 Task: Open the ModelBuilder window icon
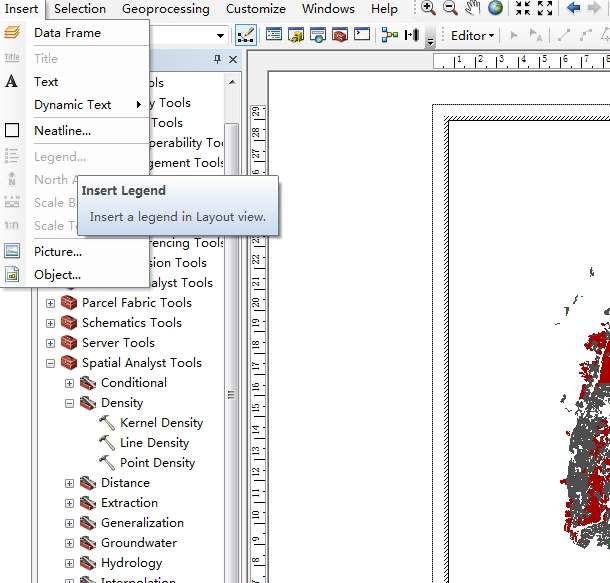tap(389, 35)
